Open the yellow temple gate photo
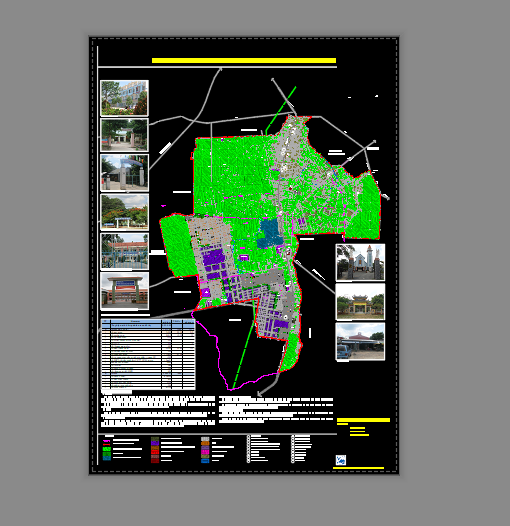 360,302
